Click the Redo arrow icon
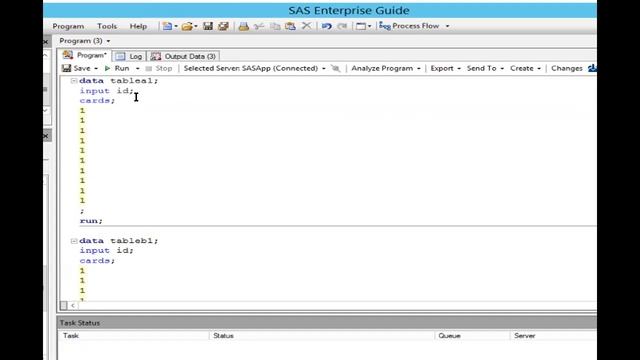Screen dimensions: 640x360 point(342,26)
